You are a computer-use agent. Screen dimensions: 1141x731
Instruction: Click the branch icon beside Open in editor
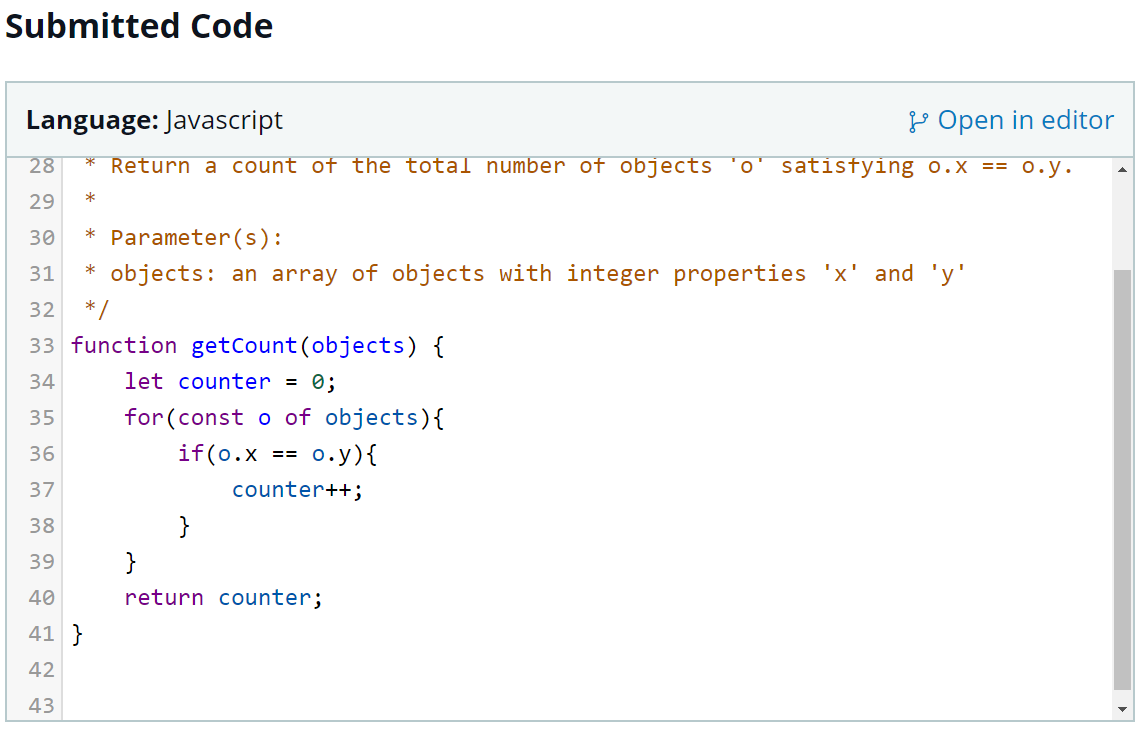(x=917, y=120)
